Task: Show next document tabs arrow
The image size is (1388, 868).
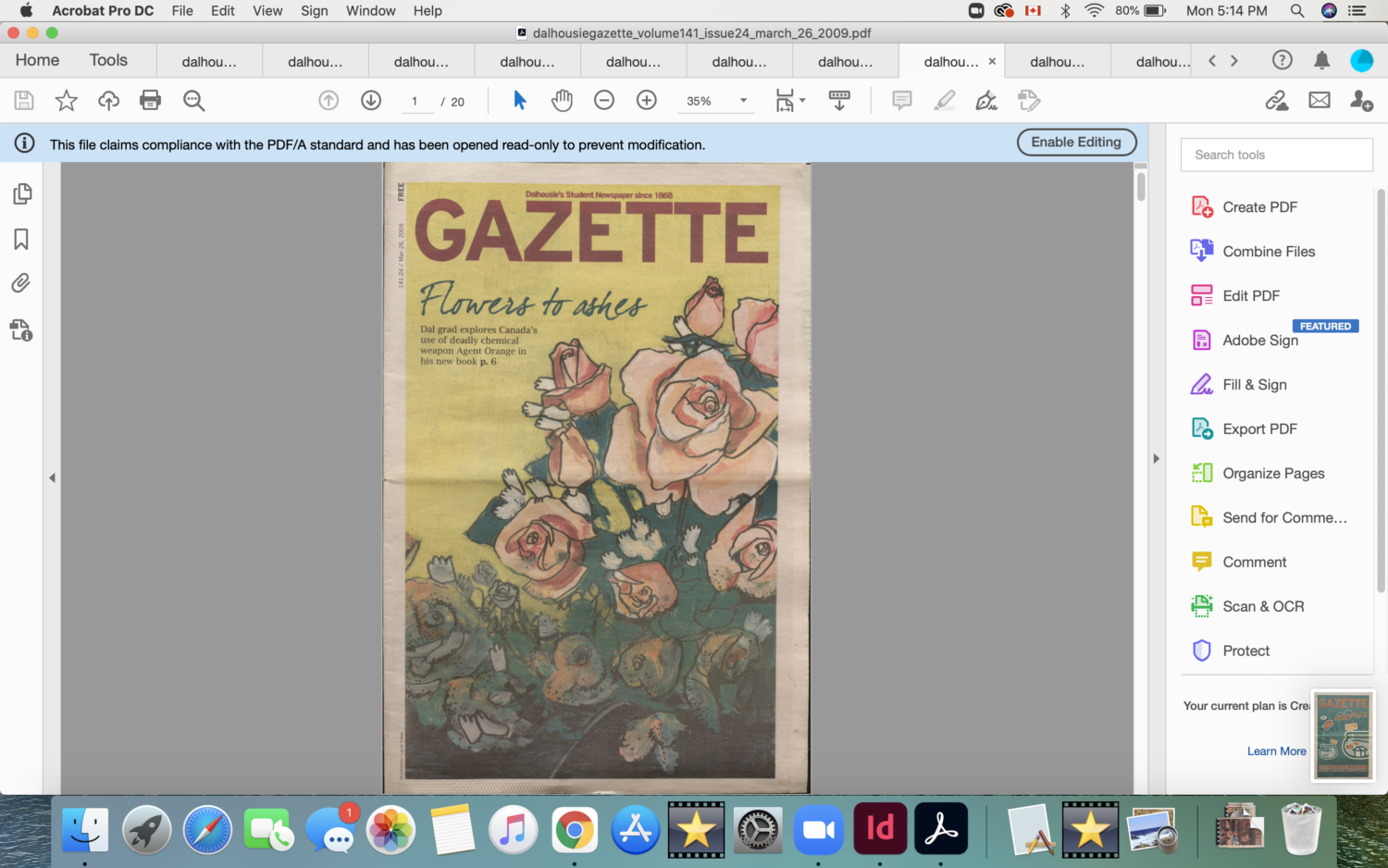Action: coord(1233,60)
